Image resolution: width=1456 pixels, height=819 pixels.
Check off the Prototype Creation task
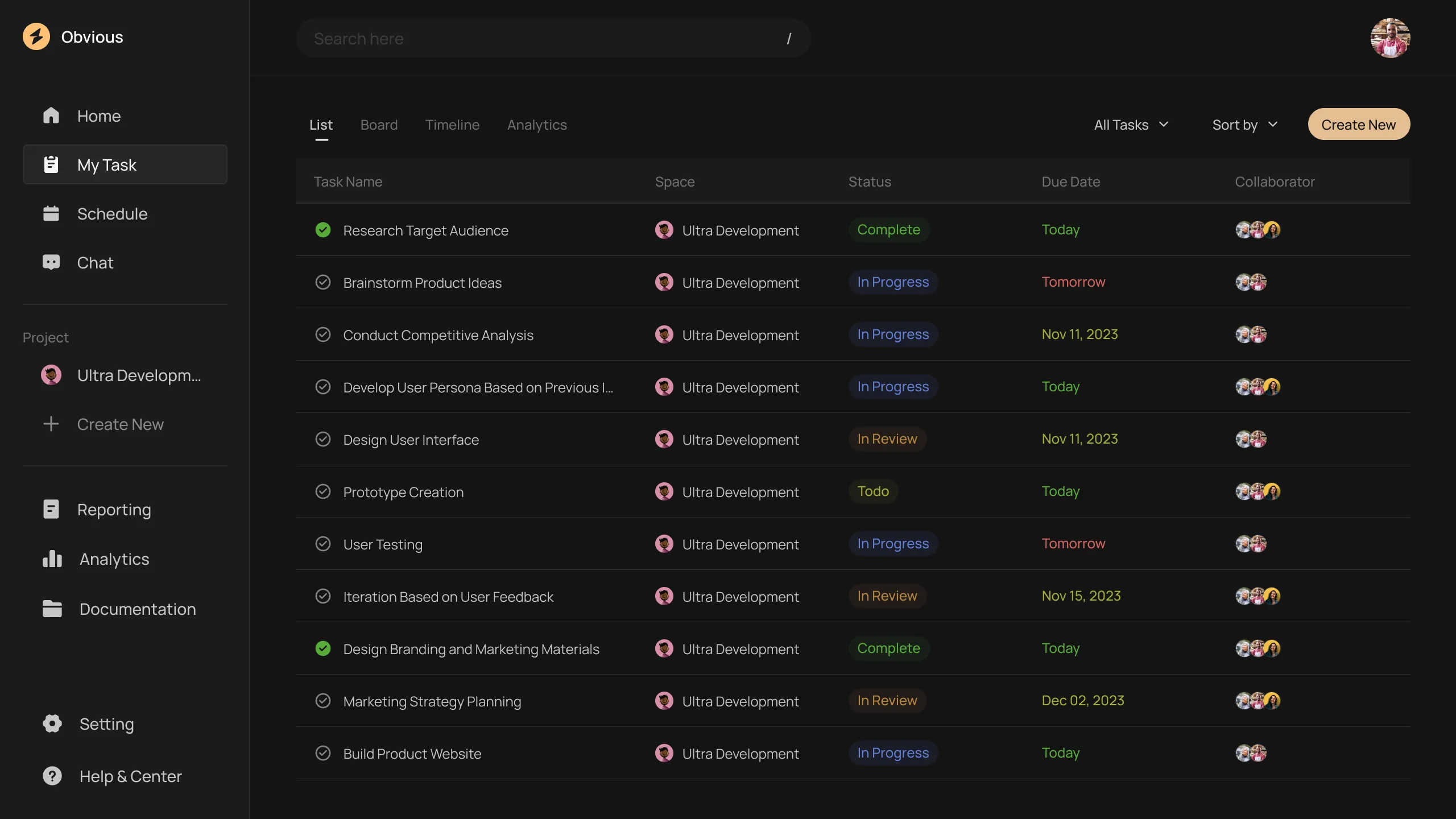[323, 492]
